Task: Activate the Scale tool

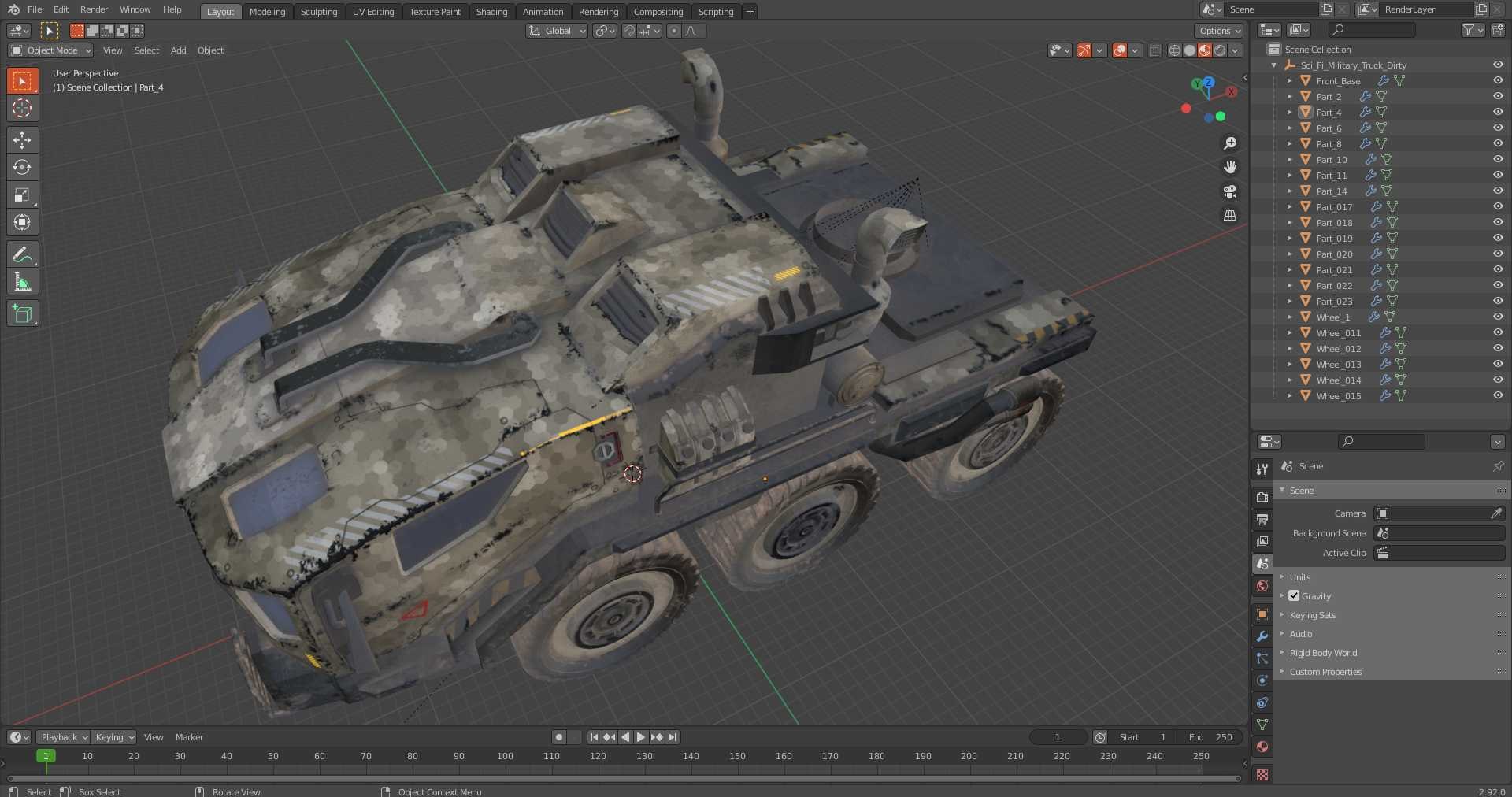Action: pyautogui.click(x=22, y=195)
